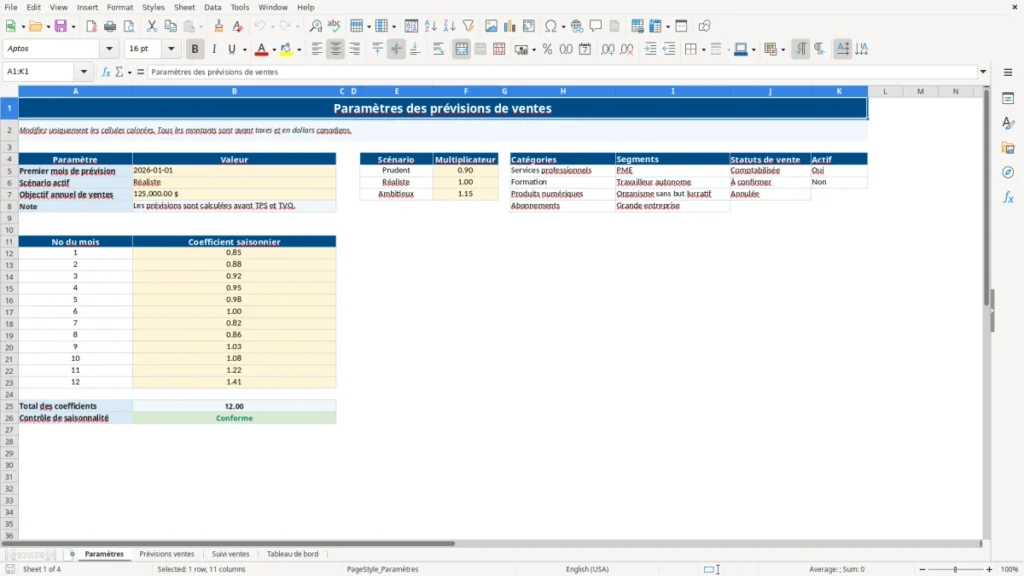
Task: Click the Clear Direct Formatting icon
Action: 238,26
